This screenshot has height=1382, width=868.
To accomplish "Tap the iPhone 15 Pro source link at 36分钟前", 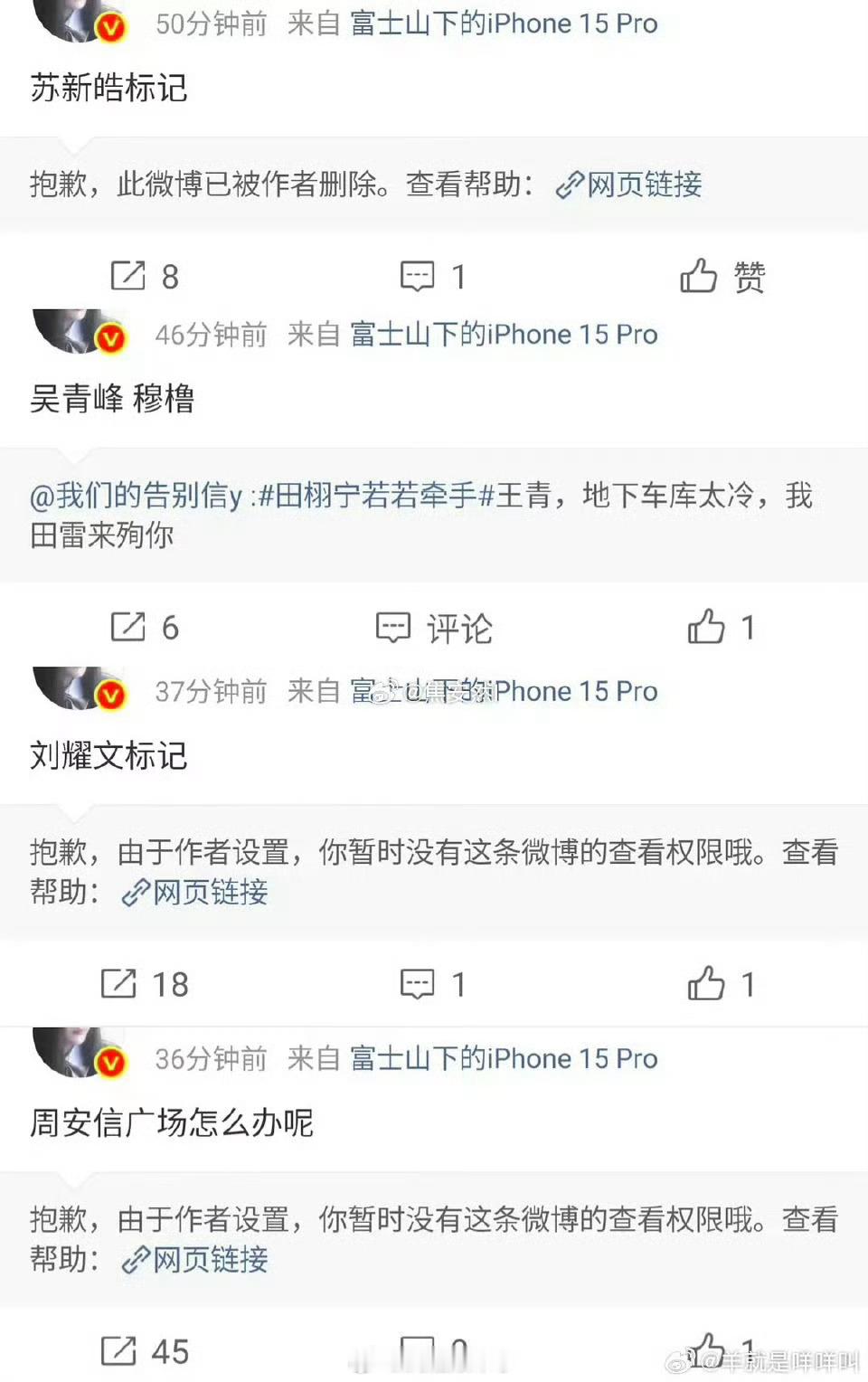I will click(504, 1058).
